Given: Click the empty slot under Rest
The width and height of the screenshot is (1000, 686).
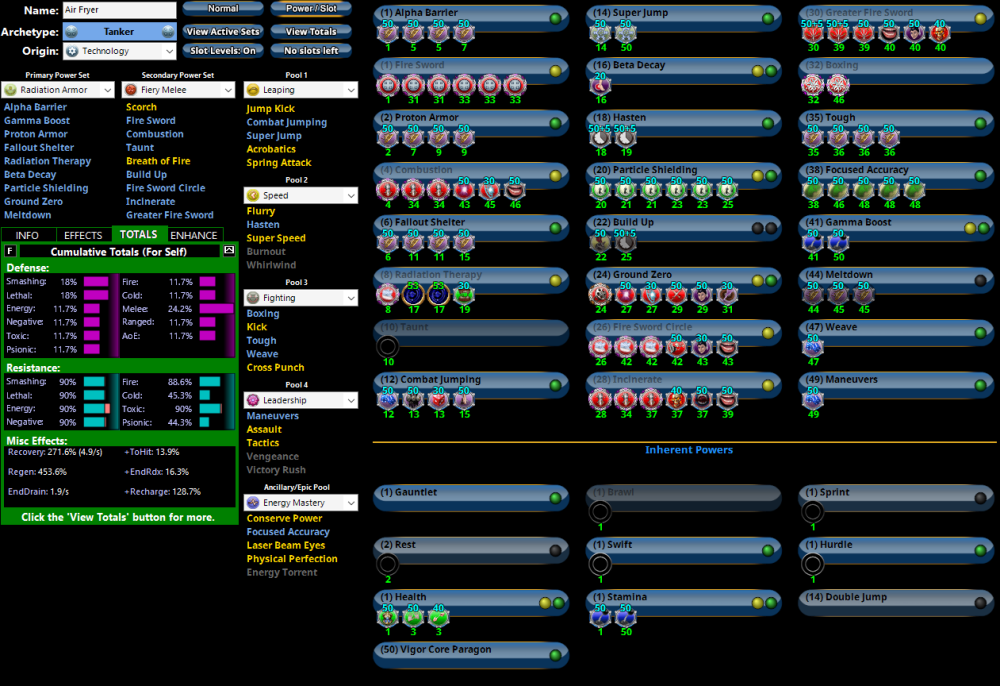Looking at the screenshot, I should 388,564.
